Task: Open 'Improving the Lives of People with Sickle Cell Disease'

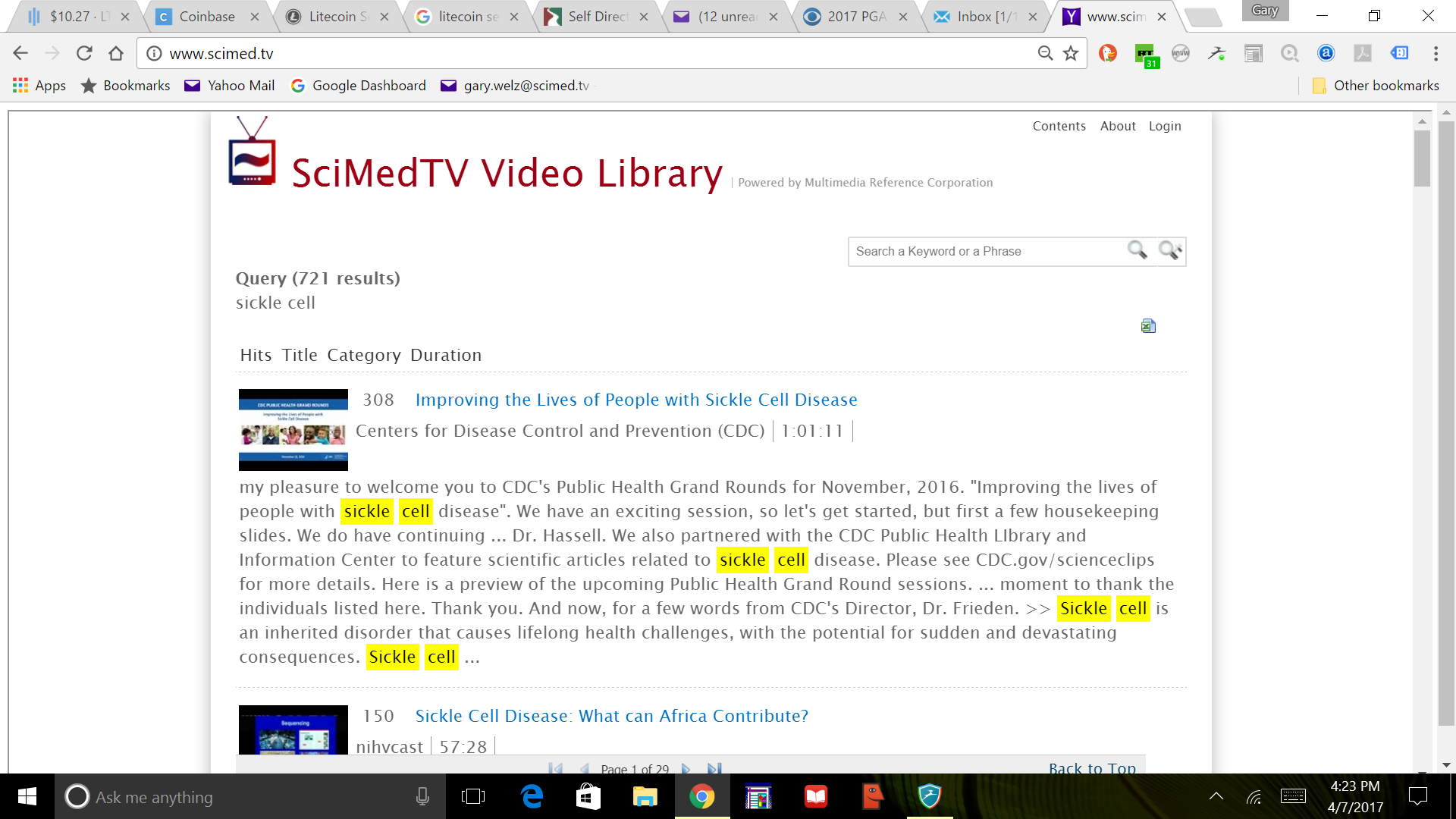Action: click(636, 400)
